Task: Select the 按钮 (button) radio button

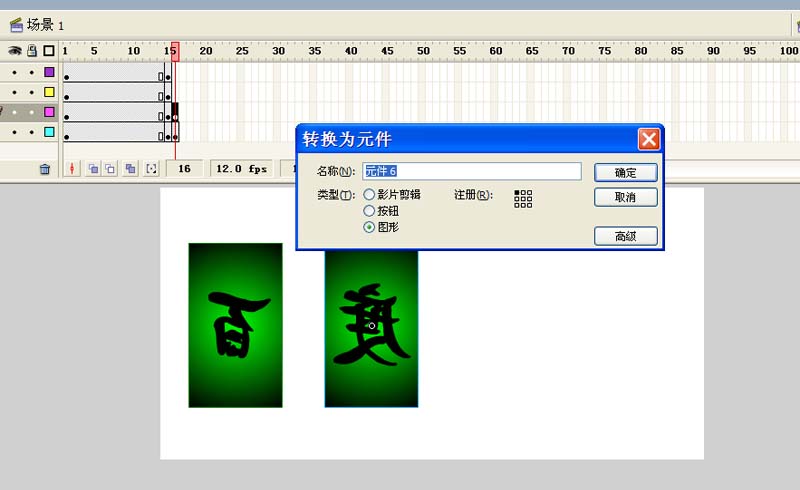Action: coord(369,211)
